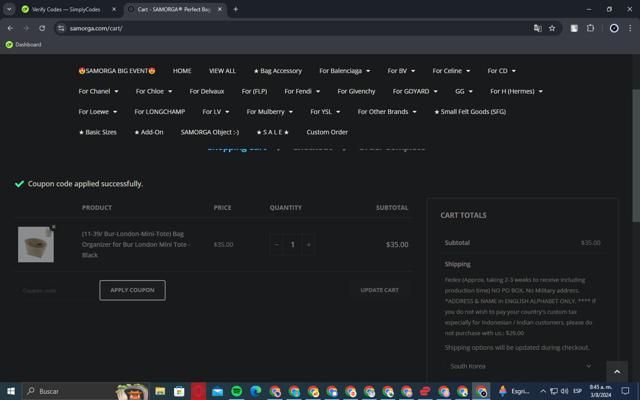Click the bag organizer product thumbnail
The width and height of the screenshot is (640, 400).
click(36, 244)
